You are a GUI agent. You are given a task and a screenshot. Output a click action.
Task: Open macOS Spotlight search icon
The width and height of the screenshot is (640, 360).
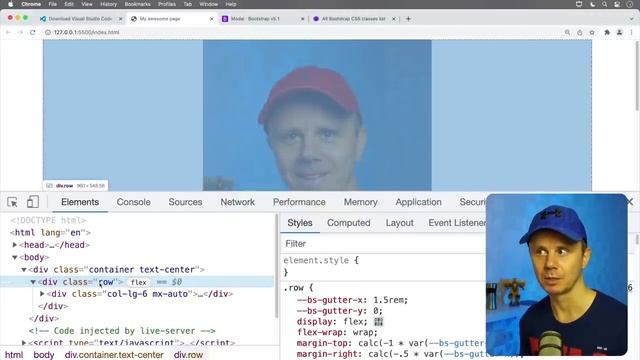pos(604,4)
